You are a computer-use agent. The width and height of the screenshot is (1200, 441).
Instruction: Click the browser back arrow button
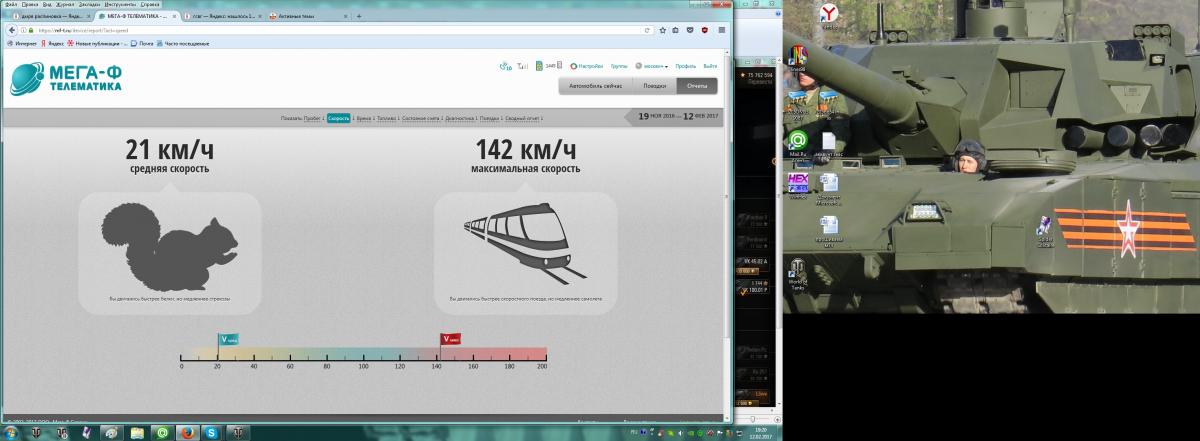pyautogui.click(x=12, y=30)
